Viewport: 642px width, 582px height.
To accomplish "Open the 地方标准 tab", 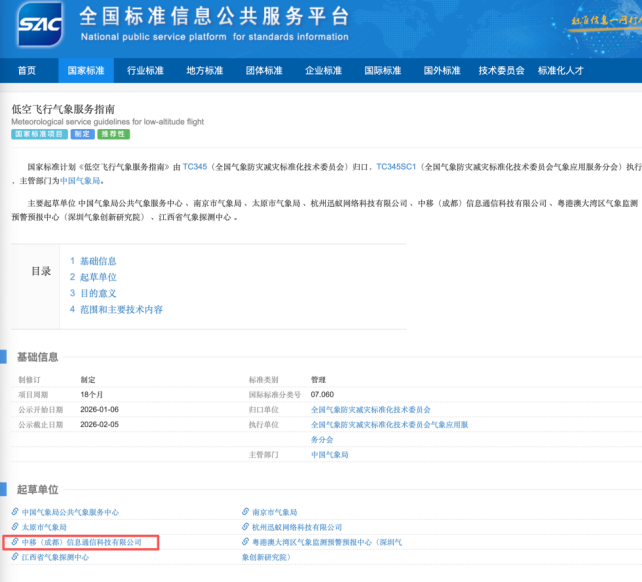I will [205, 70].
